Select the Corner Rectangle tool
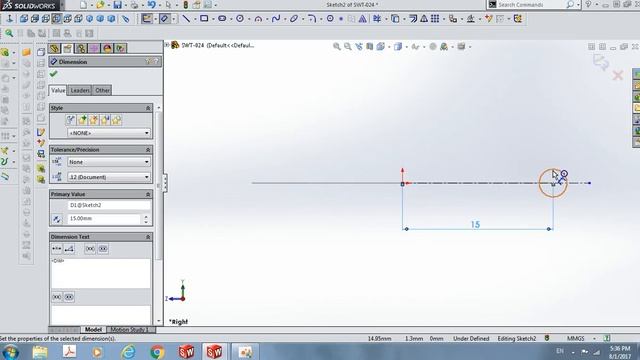 coord(204,19)
